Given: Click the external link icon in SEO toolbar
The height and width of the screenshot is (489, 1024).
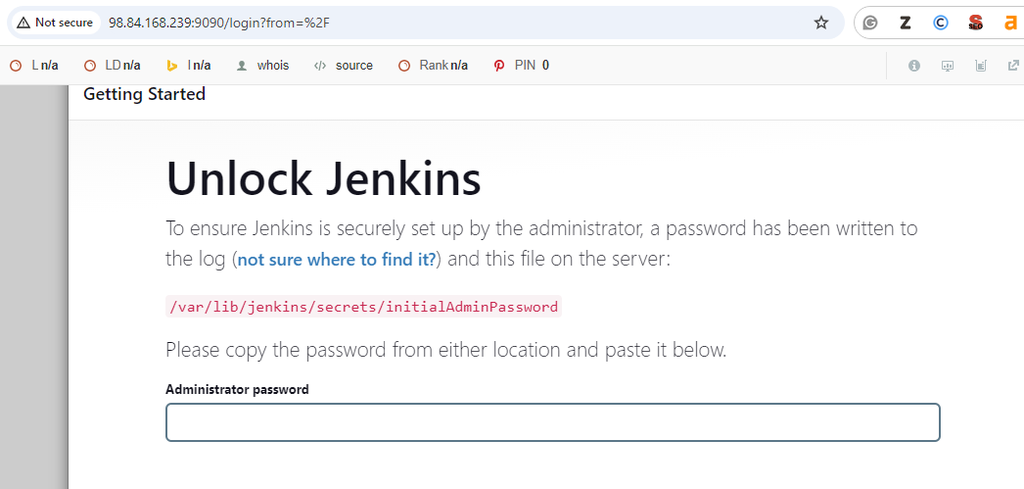Looking at the screenshot, I should [1014, 65].
